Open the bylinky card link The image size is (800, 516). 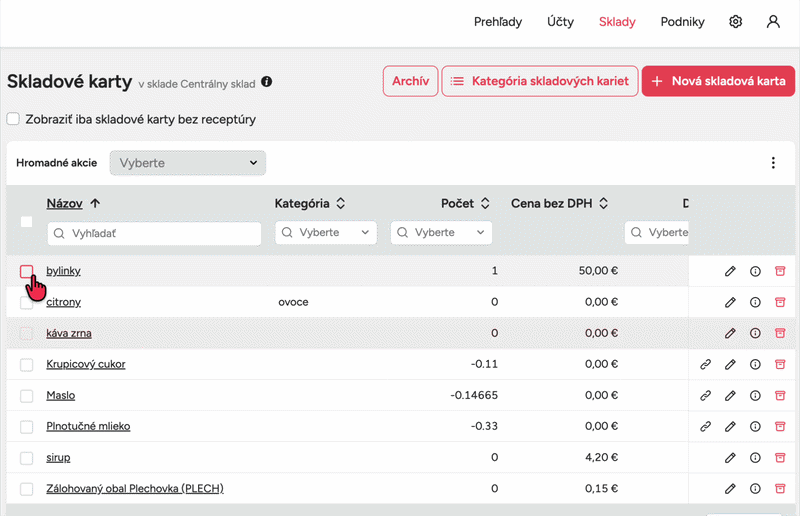point(63,271)
